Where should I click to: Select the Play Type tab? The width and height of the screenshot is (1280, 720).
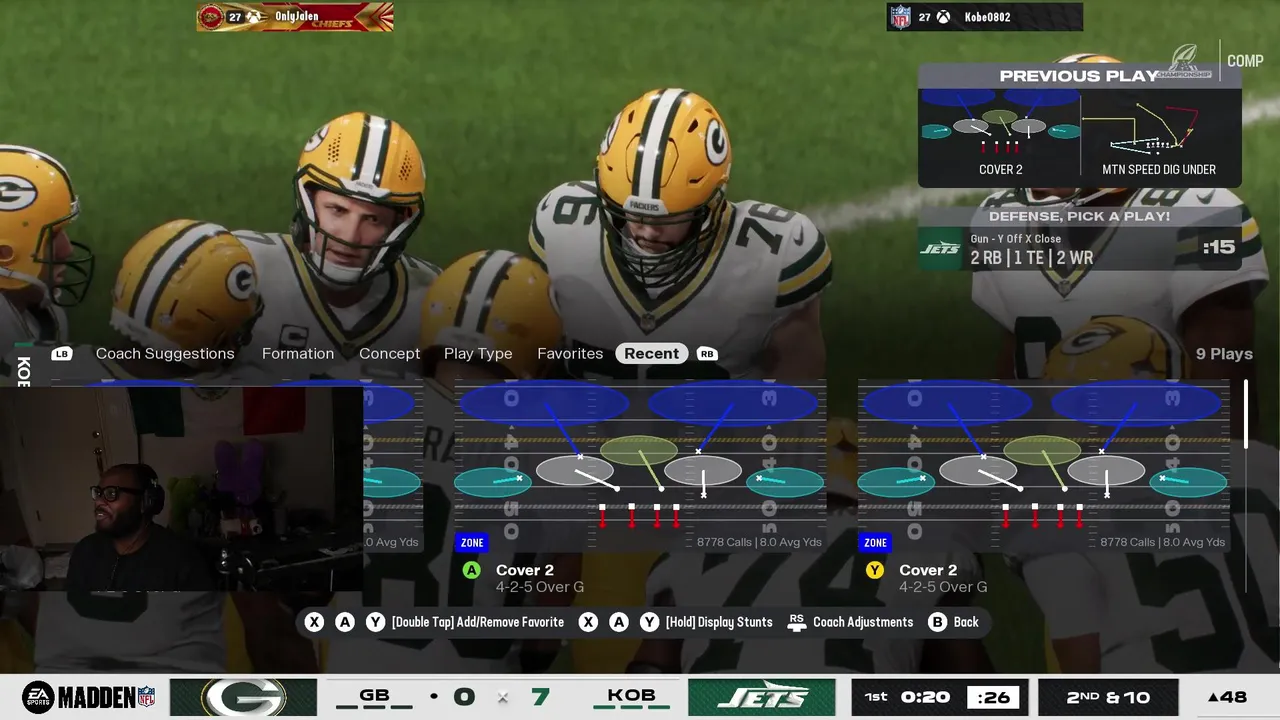[x=478, y=353]
